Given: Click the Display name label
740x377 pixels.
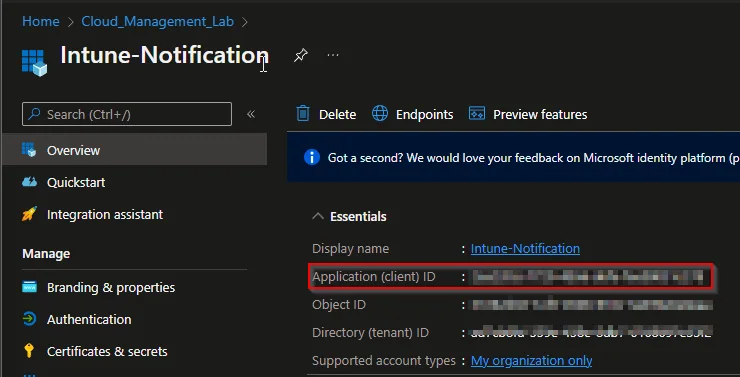Looking at the screenshot, I should click(x=351, y=249).
